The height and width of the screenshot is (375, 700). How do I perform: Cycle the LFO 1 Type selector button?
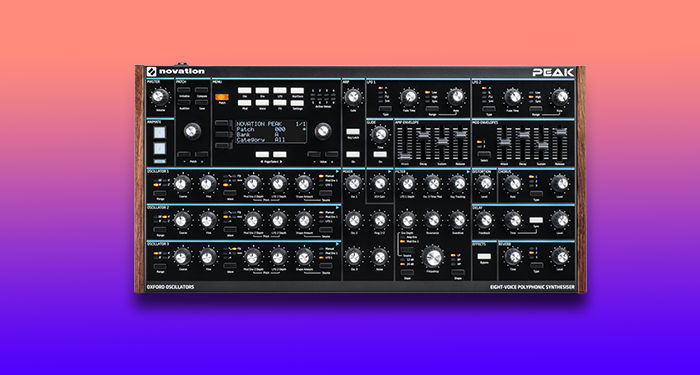click(385, 108)
